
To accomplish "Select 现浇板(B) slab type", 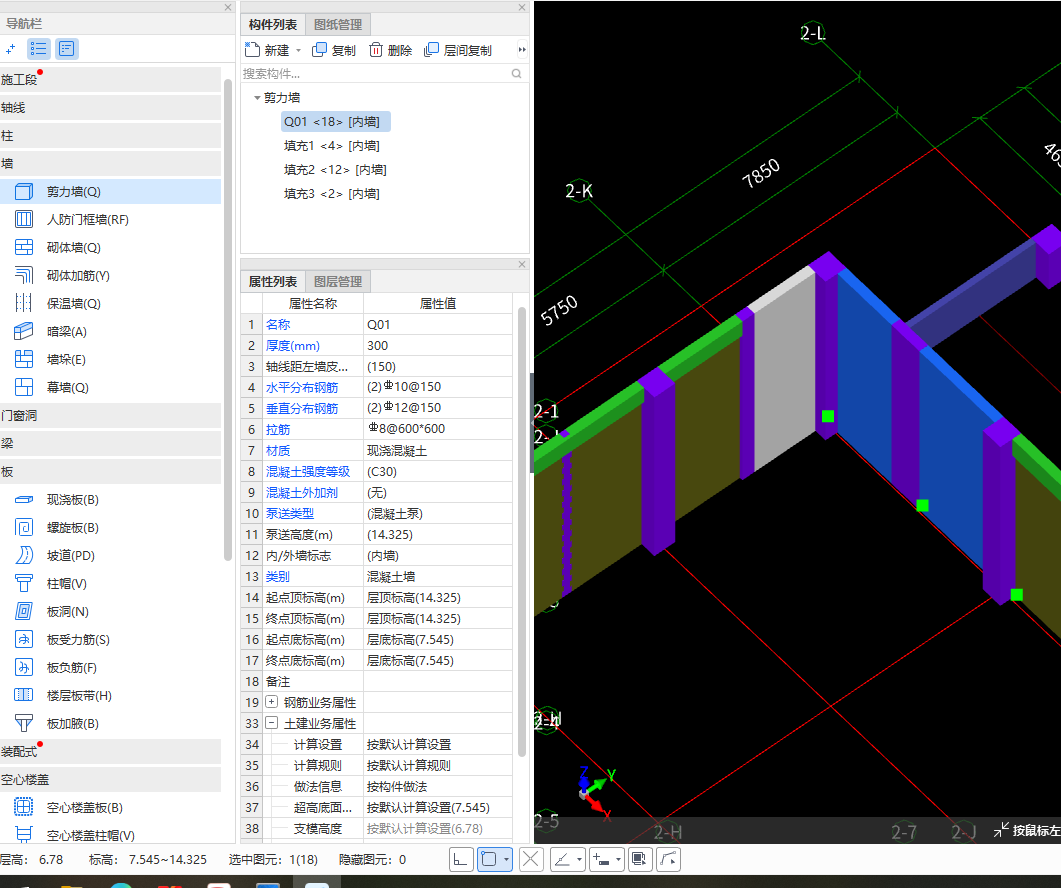I will pos(72,500).
